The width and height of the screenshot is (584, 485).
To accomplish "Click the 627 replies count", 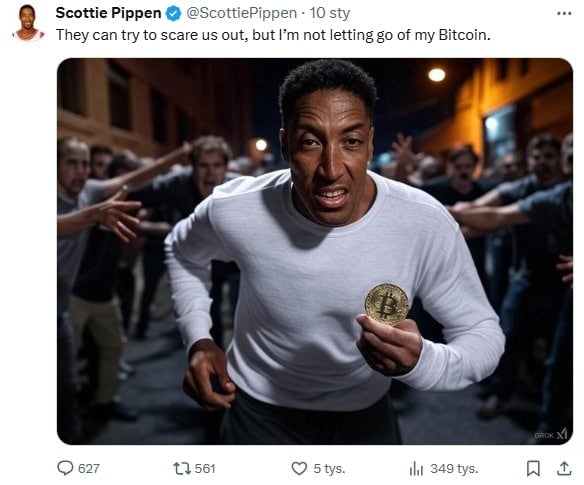I will [89, 468].
